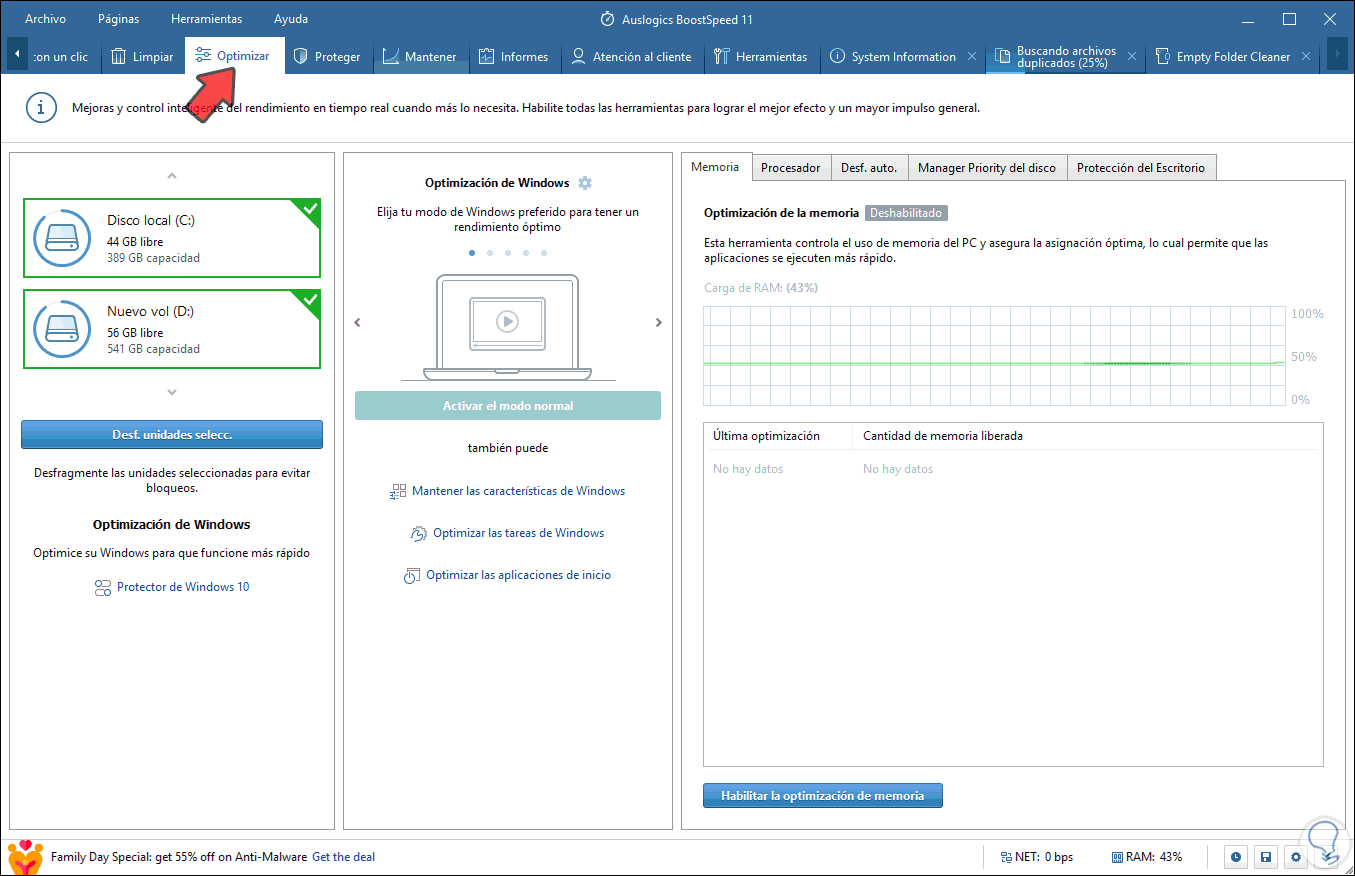The image size is (1355, 876).
Task: Click the startup apps icon beside Optimizar las aplicaciones
Action: tap(412, 576)
